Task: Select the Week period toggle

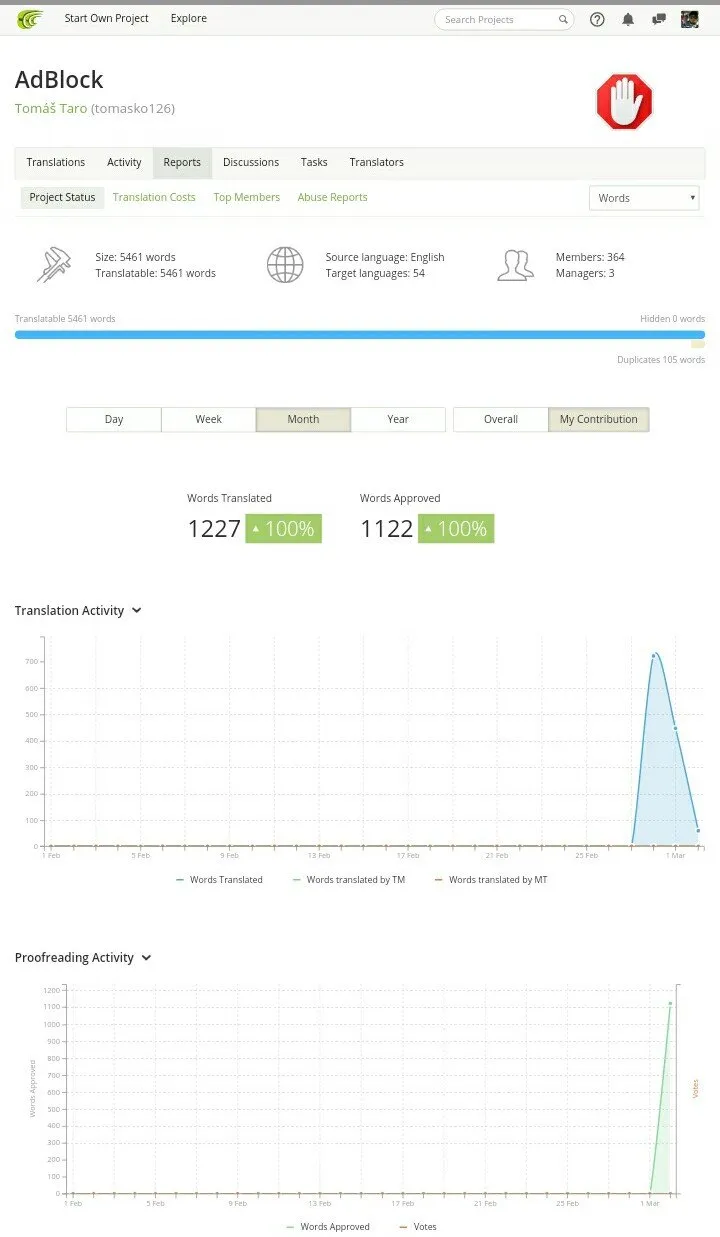Action: point(208,419)
